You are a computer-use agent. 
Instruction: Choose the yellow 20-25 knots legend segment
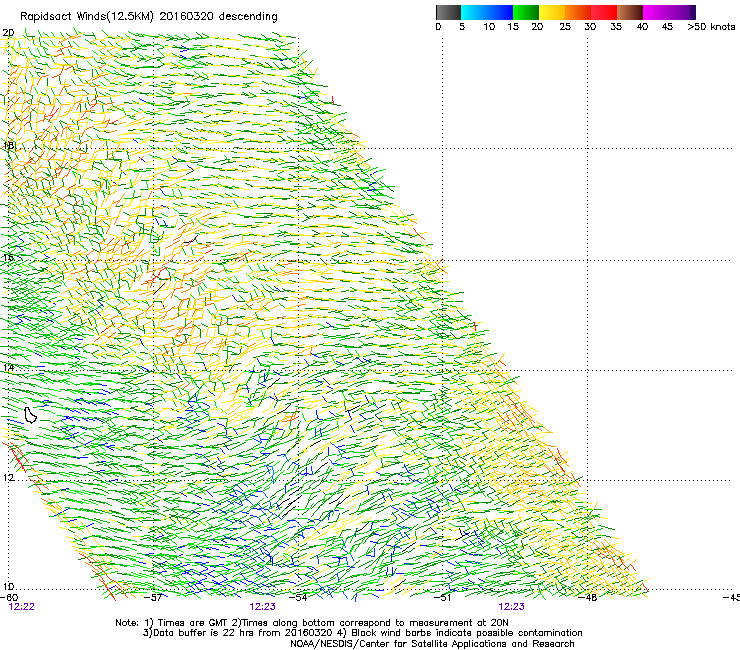552,12
